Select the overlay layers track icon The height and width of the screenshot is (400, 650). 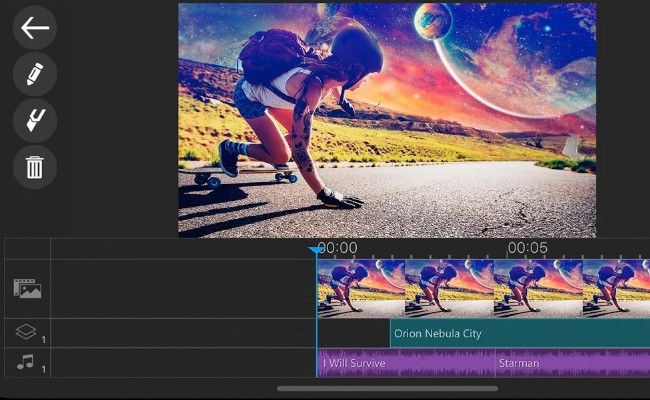pyautogui.click(x=27, y=333)
